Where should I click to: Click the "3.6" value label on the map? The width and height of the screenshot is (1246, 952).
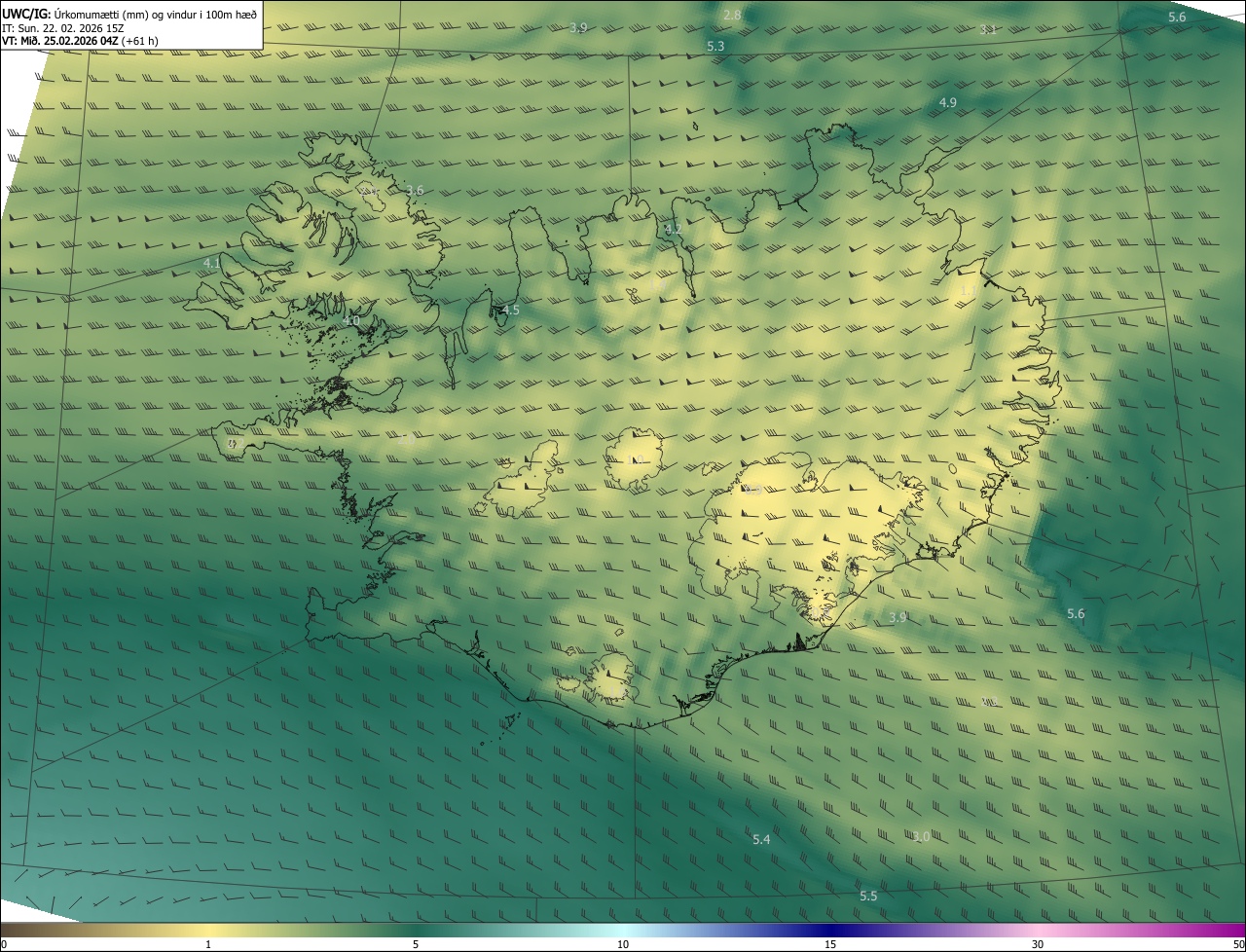[415, 190]
